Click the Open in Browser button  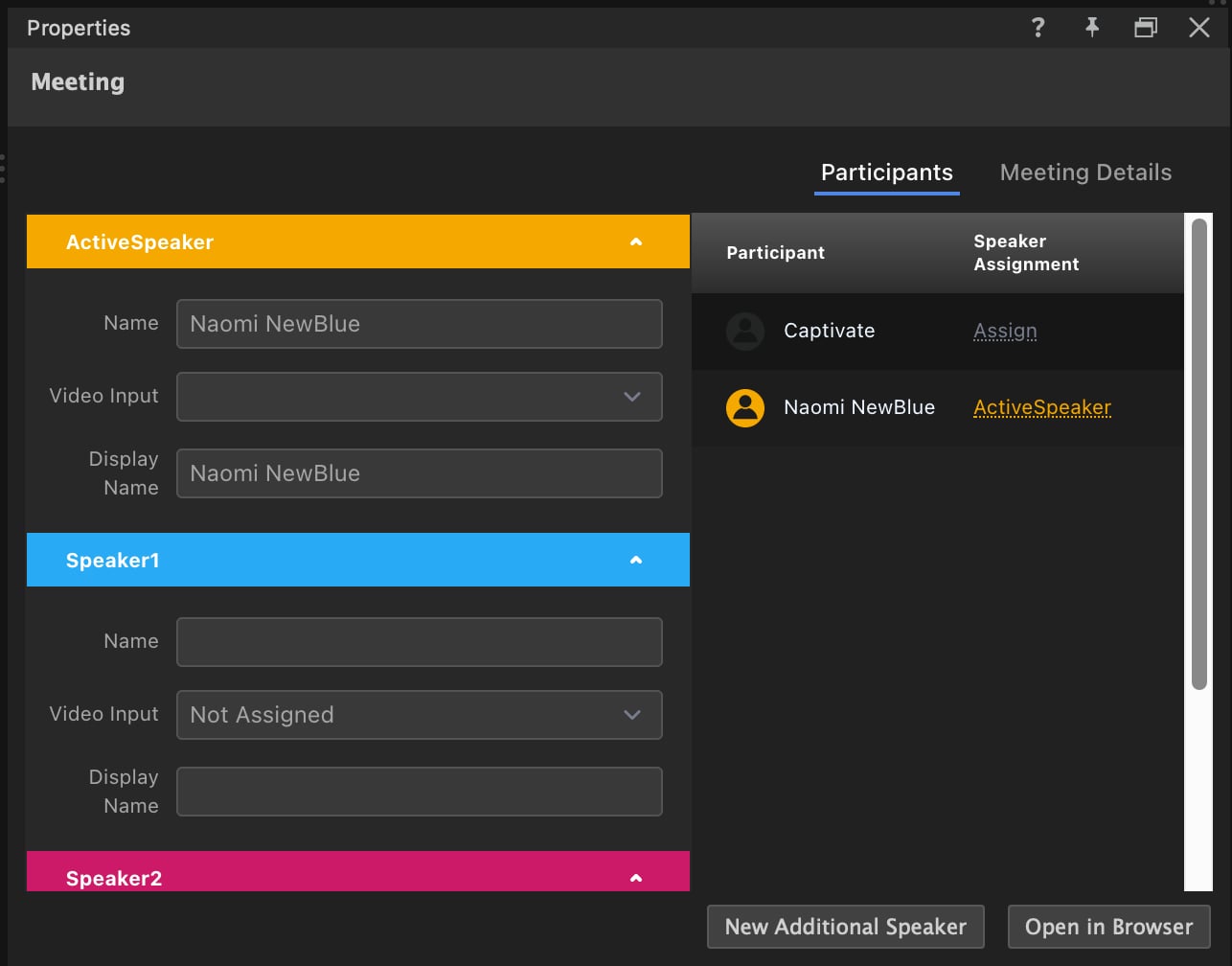point(1109,927)
